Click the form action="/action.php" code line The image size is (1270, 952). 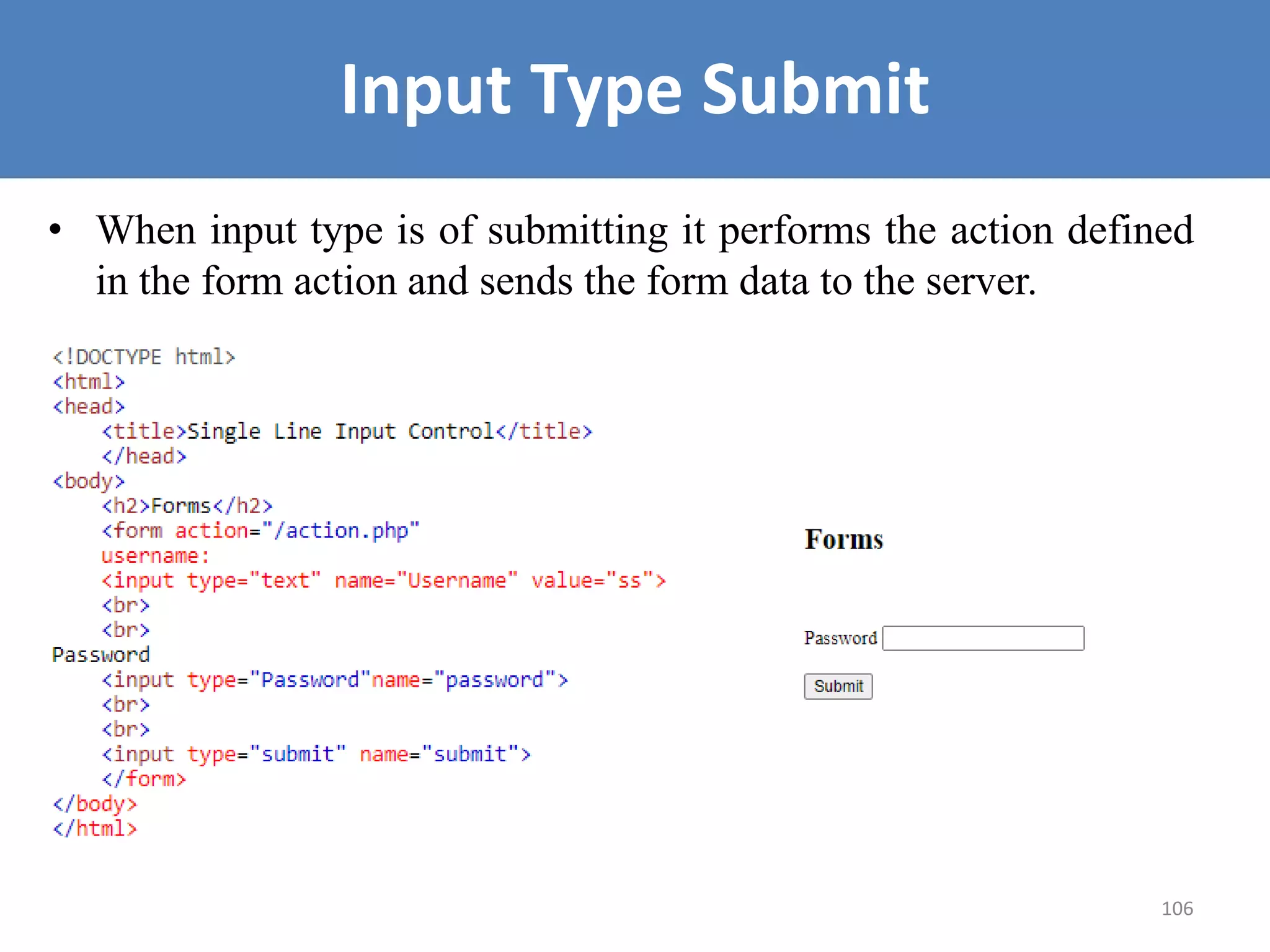click(260, 531)
